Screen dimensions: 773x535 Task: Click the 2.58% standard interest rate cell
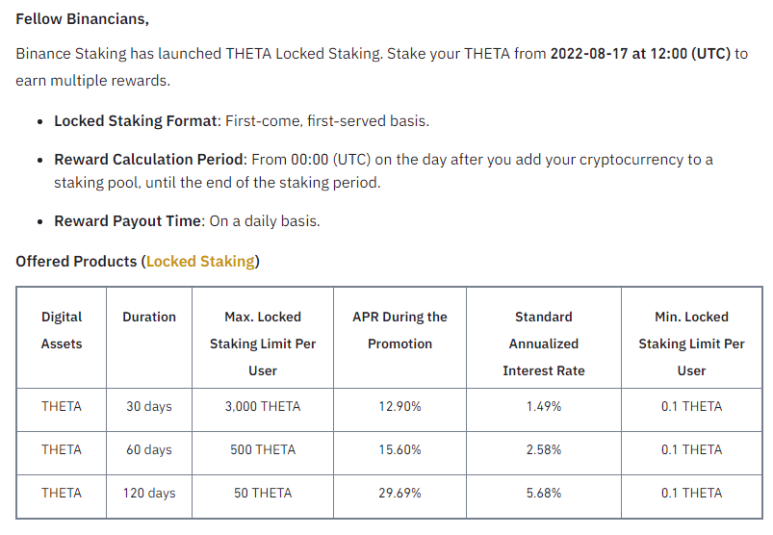tap(544, 450)
